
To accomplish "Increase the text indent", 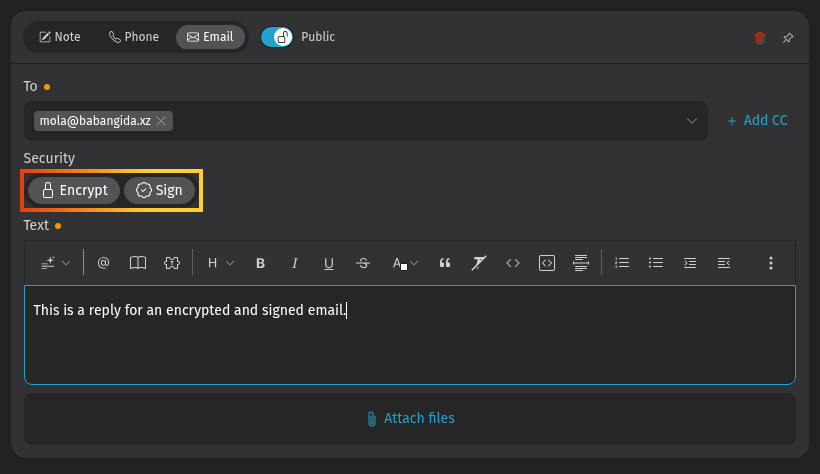I will [x=690, y=263].
